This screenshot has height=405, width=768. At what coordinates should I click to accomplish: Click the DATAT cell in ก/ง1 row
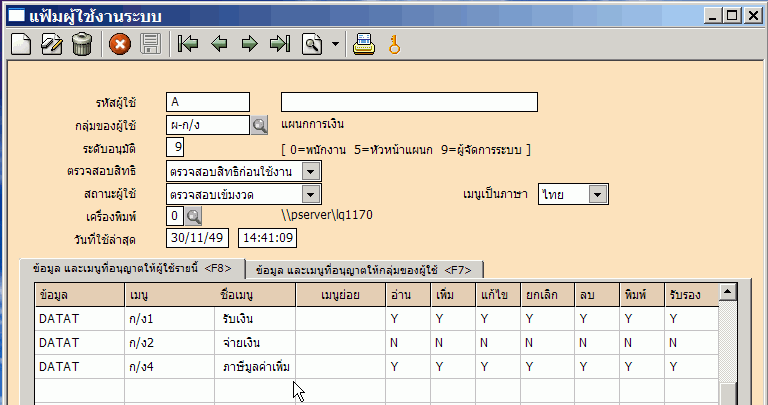click(80, 319)
